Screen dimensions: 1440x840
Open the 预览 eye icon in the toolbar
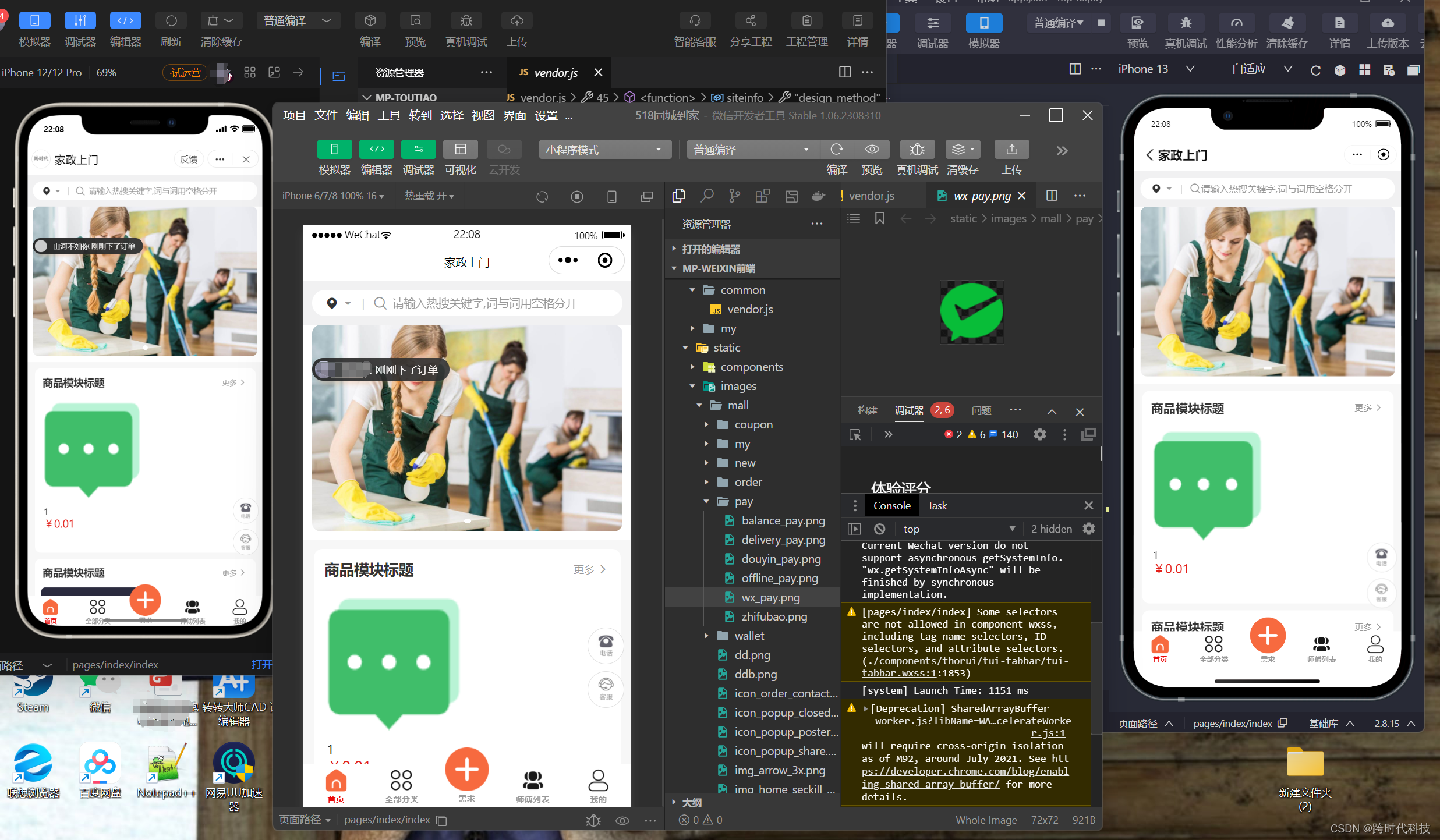(872, 150)
